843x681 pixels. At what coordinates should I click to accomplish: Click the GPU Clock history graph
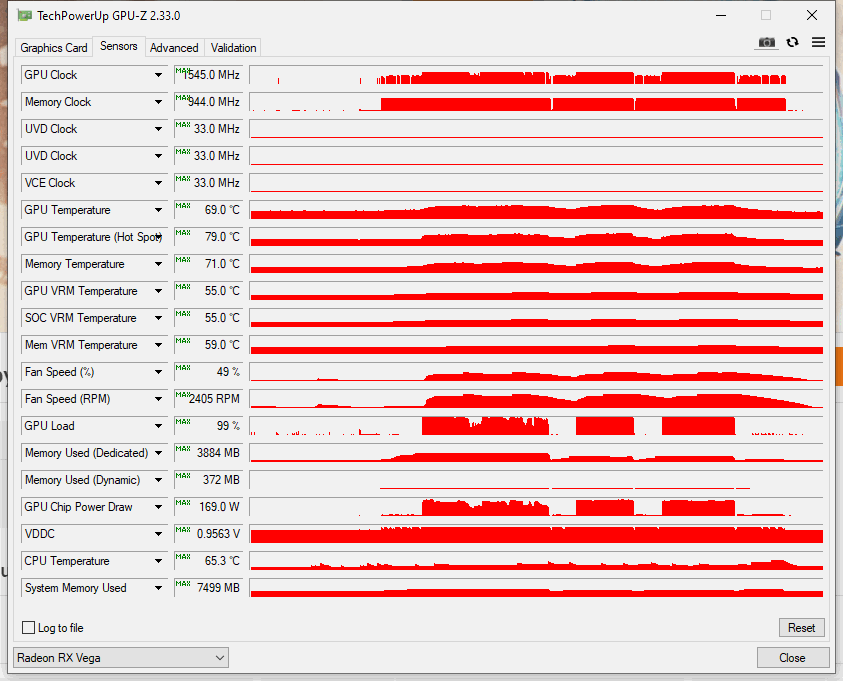(537, 75)
